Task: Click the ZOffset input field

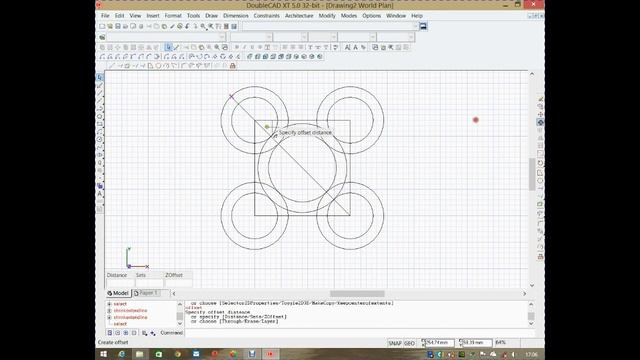Action: (178, 283)
